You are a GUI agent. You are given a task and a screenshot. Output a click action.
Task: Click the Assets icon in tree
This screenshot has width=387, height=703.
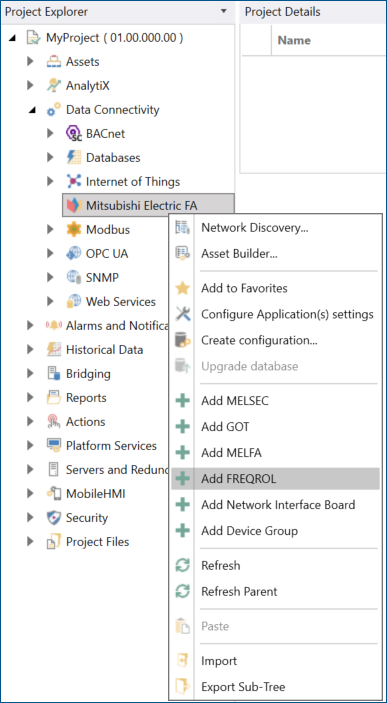[x=54, y=61]
